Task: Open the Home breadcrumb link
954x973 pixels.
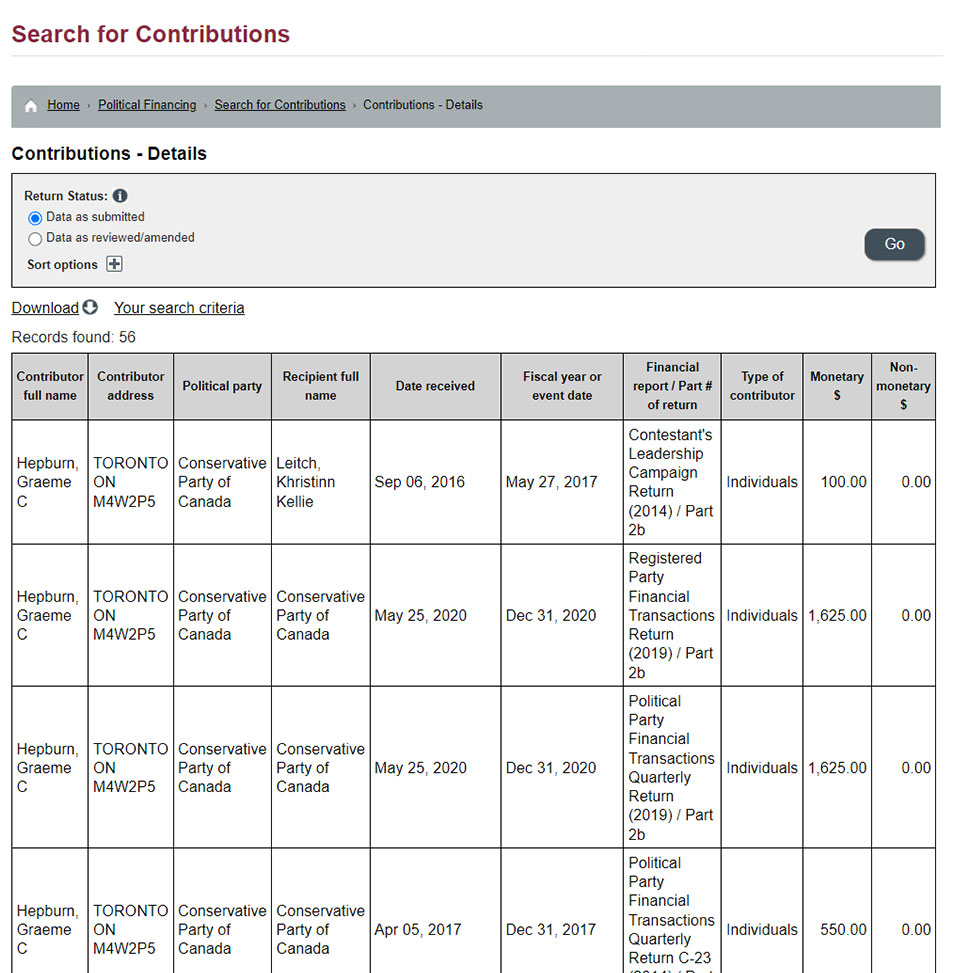Action: coord(63,105)
